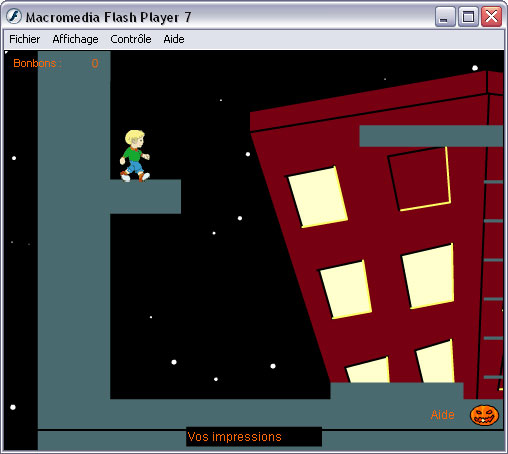Image resolution: width=508 pixels, height=454 pixels.
Task: Open the Contrôle menu
Action: pos(131,39)
